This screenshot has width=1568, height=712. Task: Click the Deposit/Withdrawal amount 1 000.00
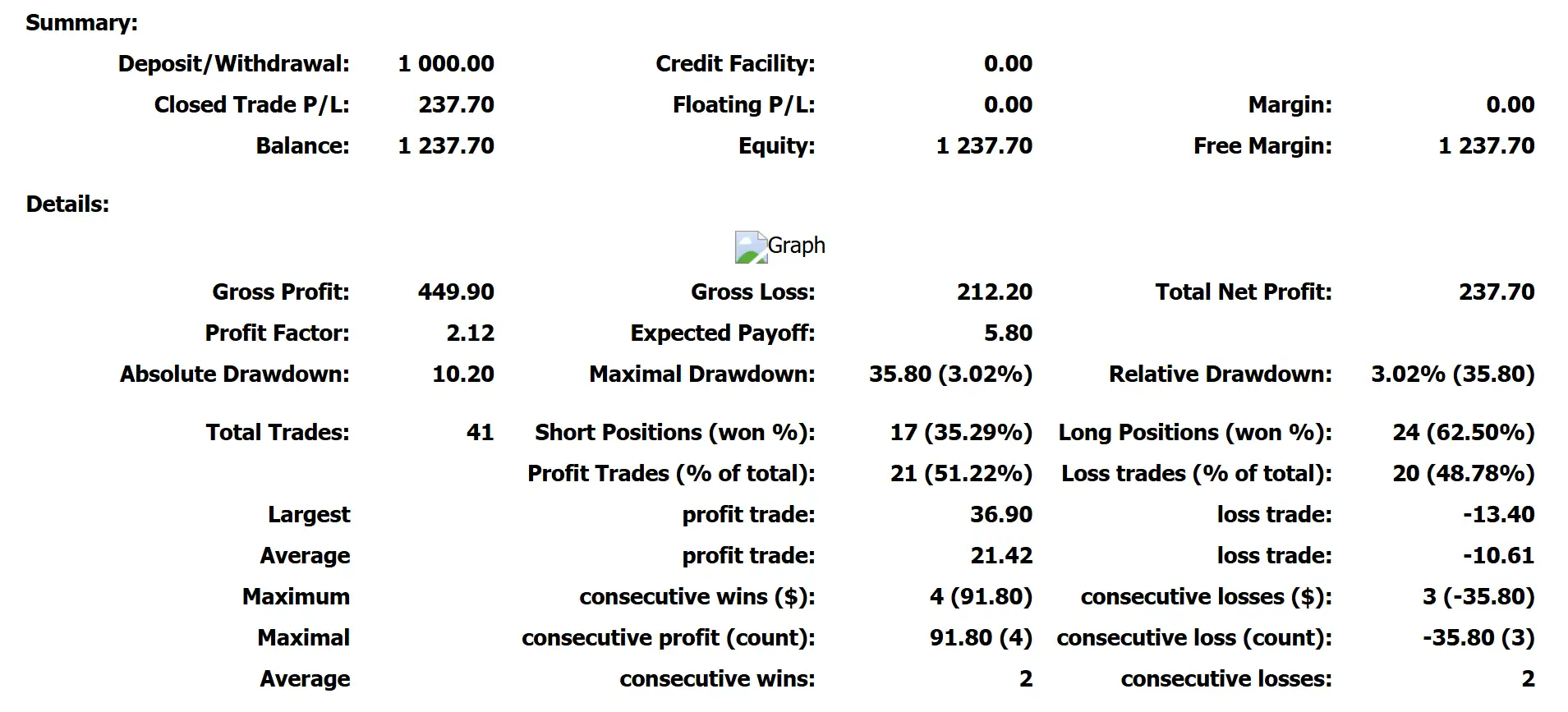[x=446, y=64]
